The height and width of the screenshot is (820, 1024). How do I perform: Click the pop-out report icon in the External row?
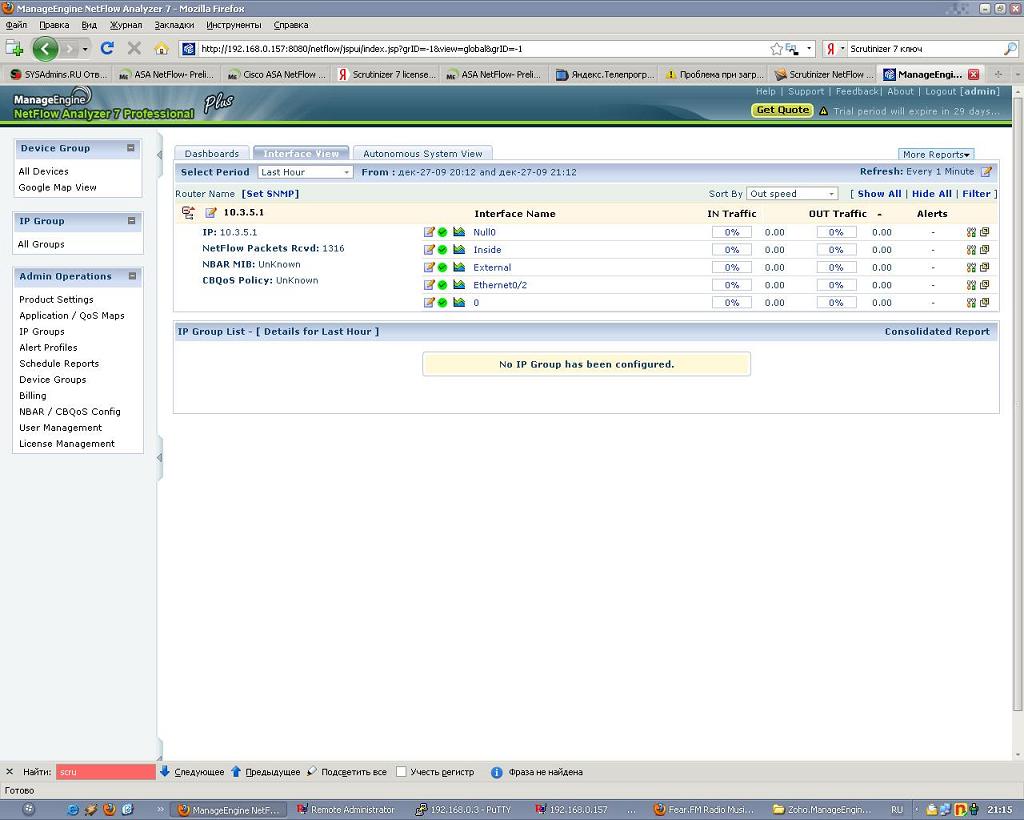coord(984,268)
